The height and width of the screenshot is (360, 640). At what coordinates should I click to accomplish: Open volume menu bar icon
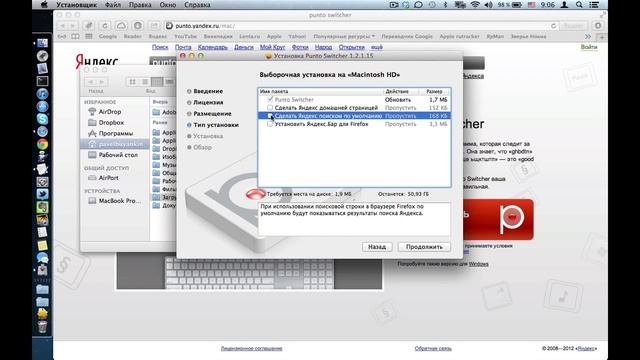pyautogui.click(x=488, y=5)
